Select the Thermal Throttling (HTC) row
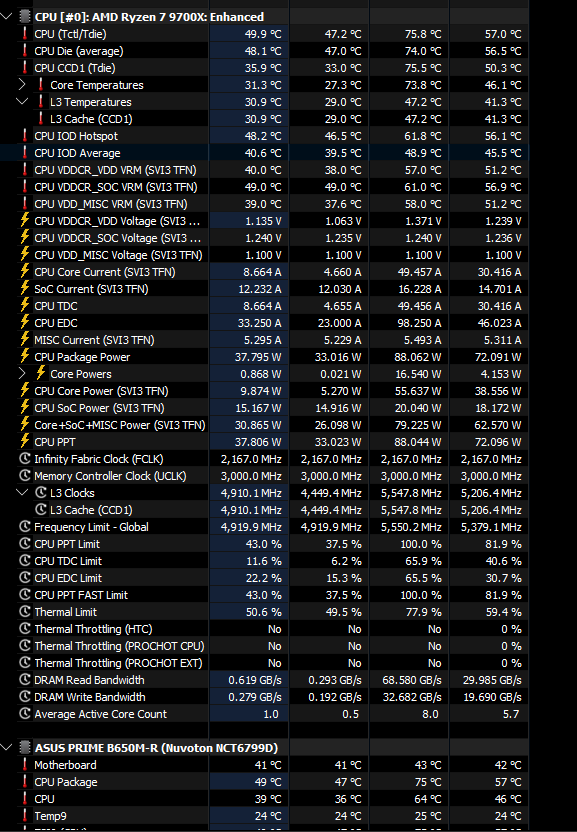Image resolution: width=577 pixels, height=832 pixels. 264,629
